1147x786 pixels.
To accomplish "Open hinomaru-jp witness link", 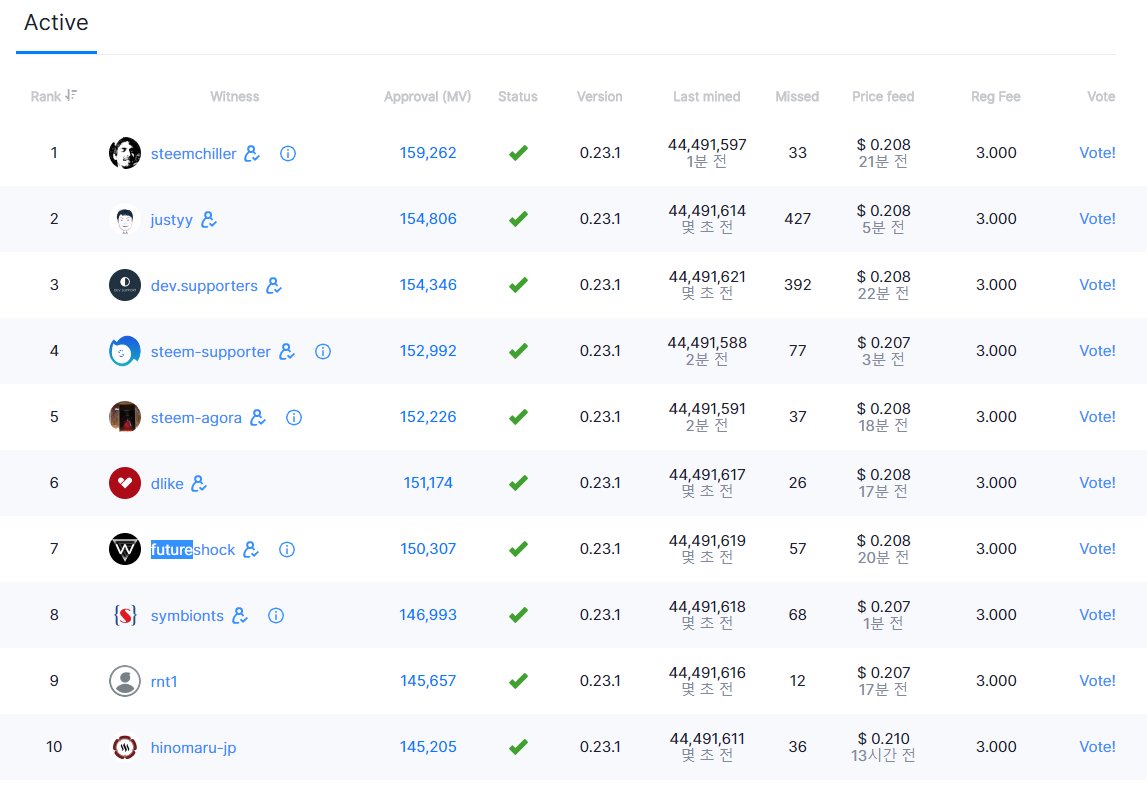I will click(193, 747).
